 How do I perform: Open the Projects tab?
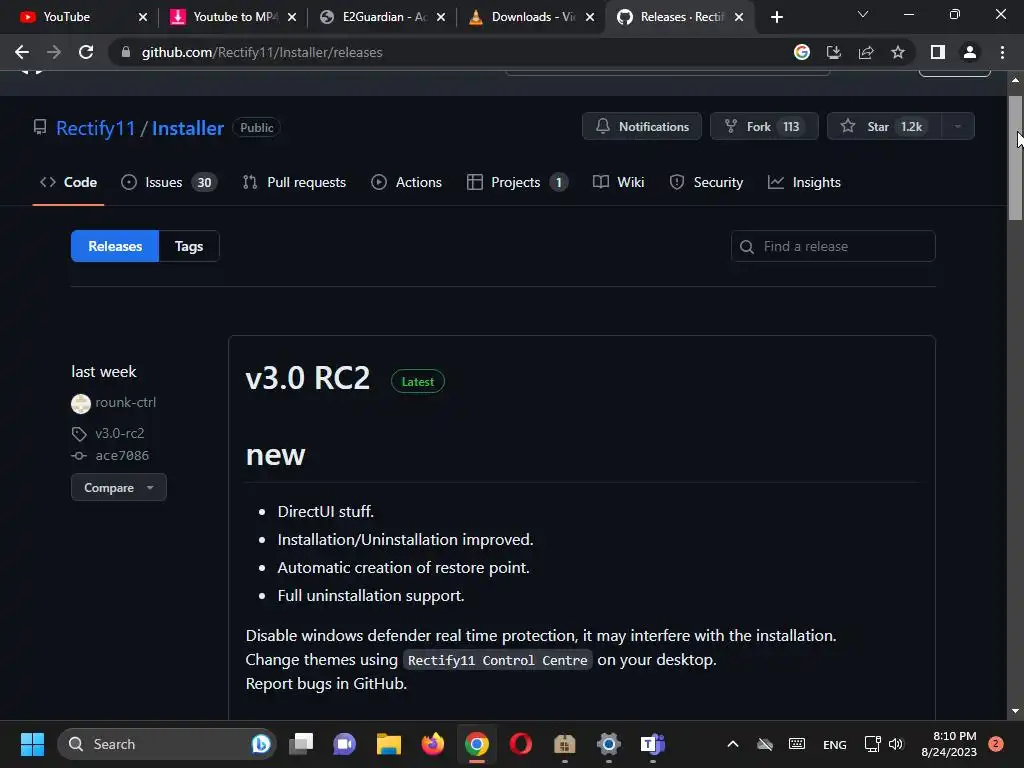[x=517, y=182]
